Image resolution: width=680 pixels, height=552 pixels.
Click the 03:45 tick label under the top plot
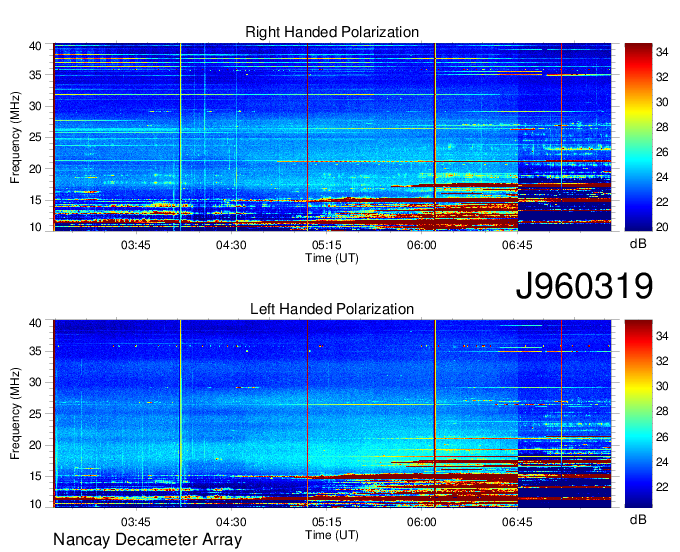click(x=136, y=245)
